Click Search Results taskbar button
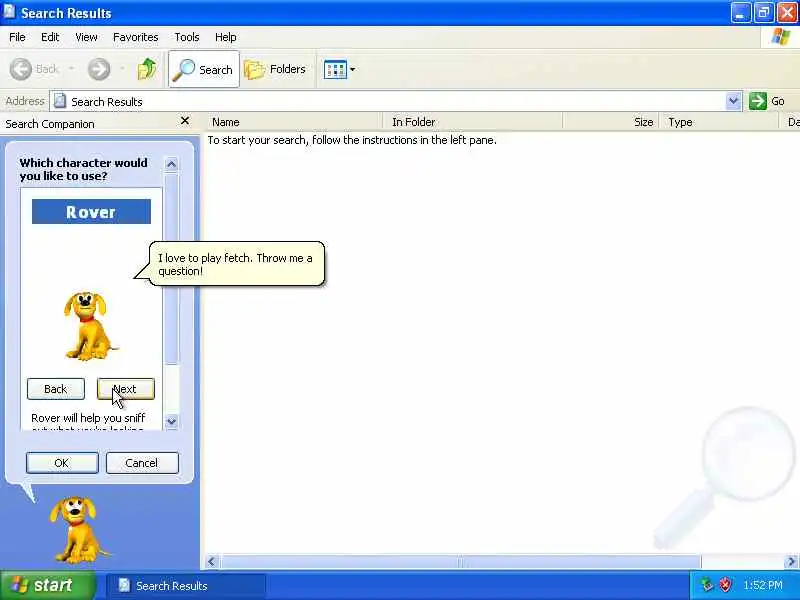Screen dimensions: 800x600 pos(186,585)
